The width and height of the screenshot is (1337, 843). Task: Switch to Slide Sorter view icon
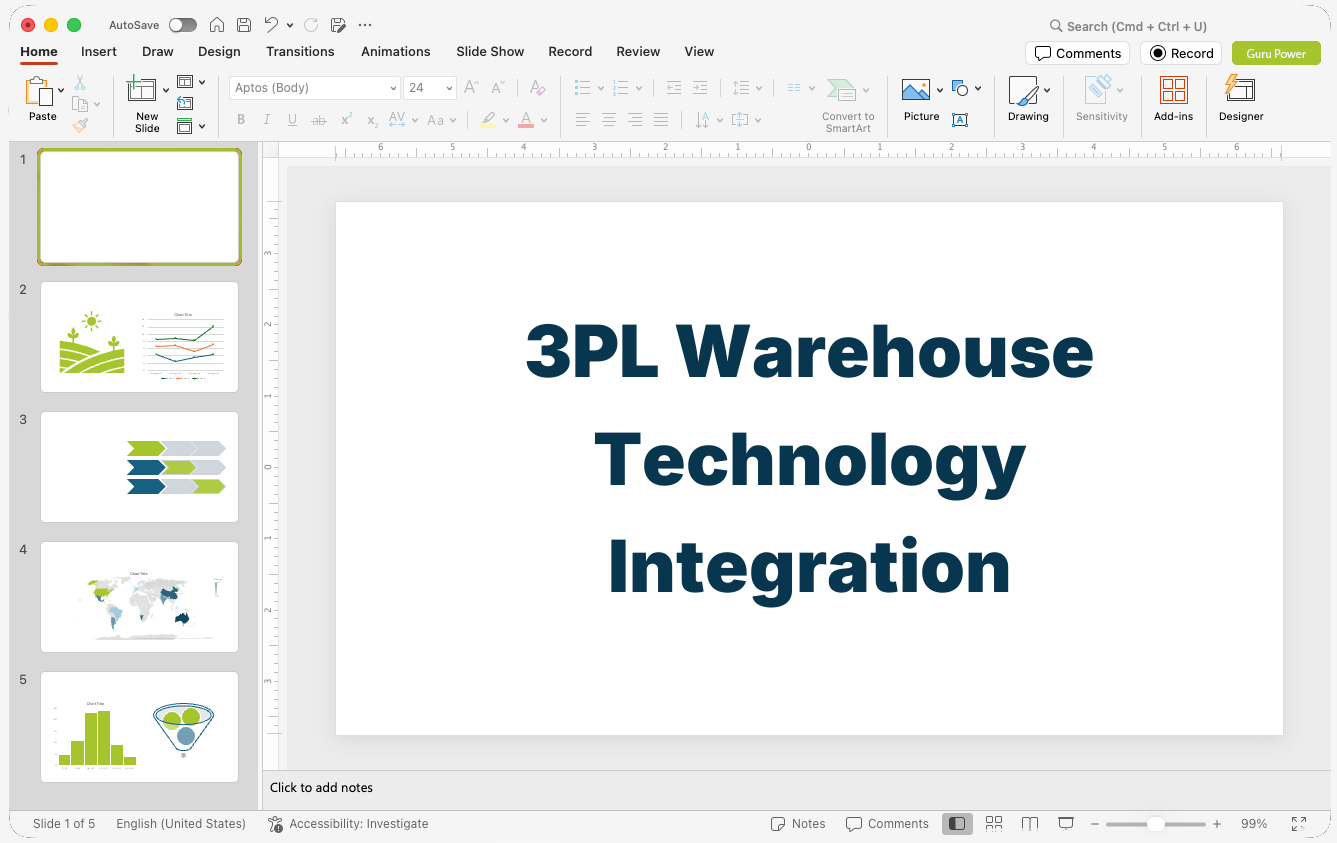[x=994, y=824]
